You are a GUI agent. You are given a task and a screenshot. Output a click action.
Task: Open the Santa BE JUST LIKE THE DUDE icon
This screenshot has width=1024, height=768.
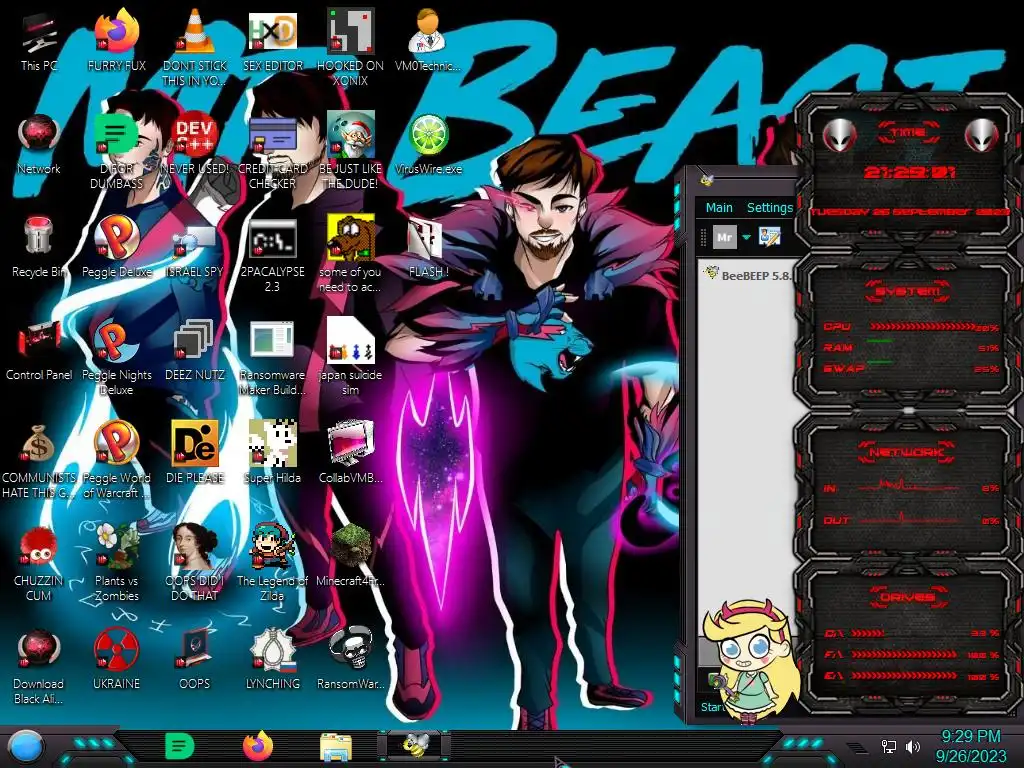pos(351,150)
